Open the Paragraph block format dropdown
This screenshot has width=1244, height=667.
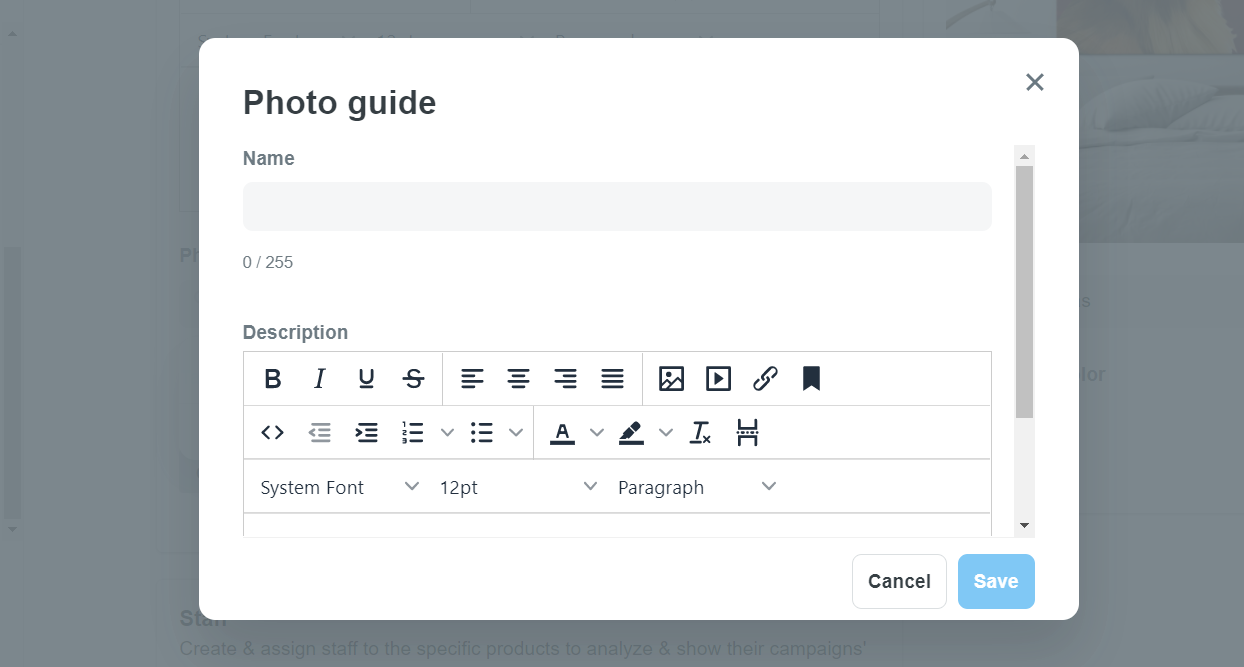[x=697, y=487]
